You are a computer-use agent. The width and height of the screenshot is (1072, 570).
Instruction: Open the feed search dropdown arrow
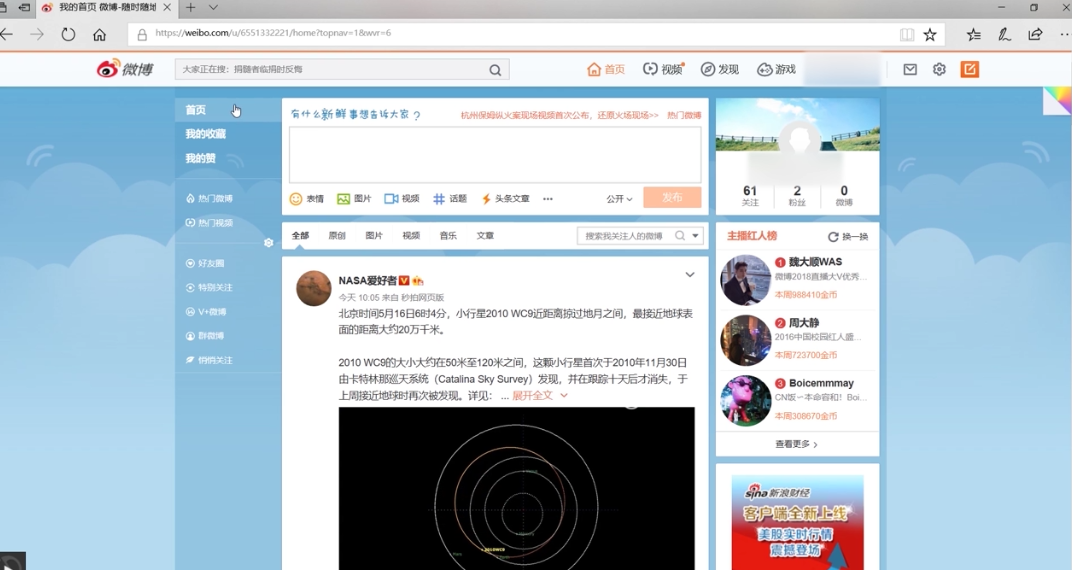(695, 236)
